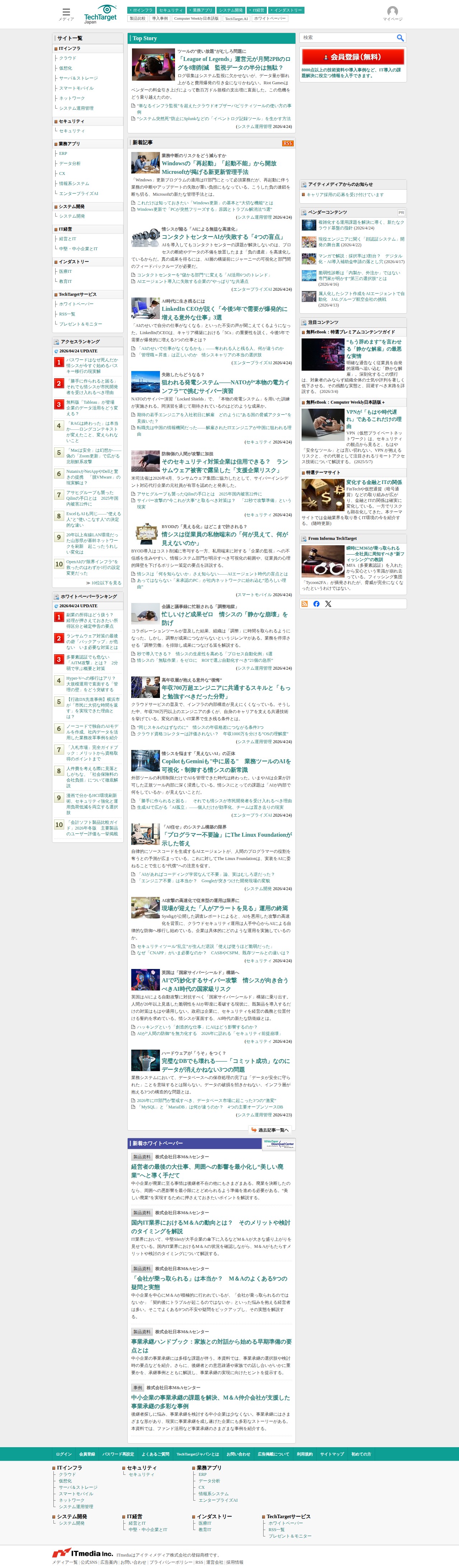Open ネットワーク in the left sidebar
This screenshot has width=459, height=1568.
(x=72, y=98)
